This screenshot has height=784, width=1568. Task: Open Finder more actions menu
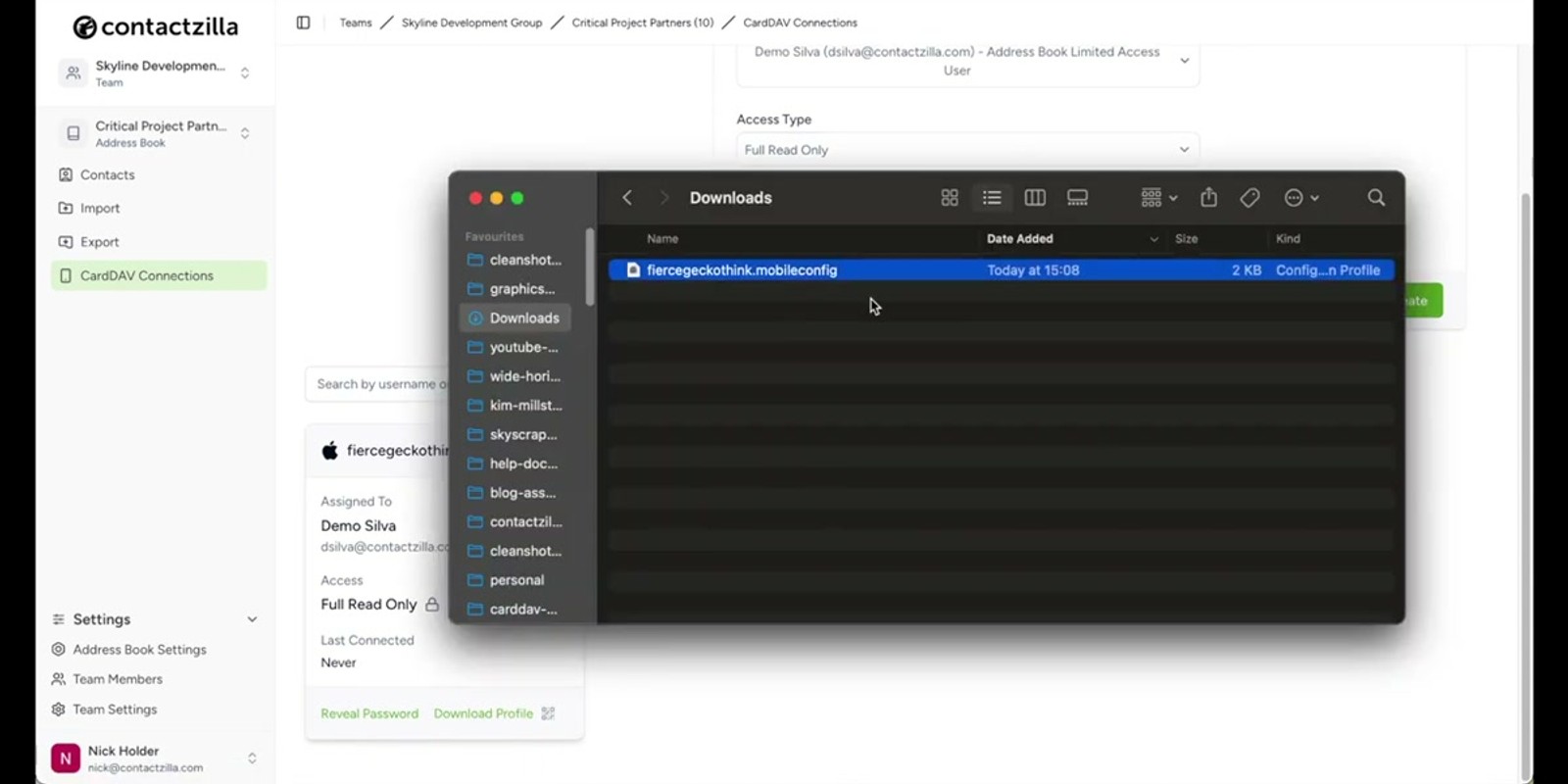tap(1301, 198)
